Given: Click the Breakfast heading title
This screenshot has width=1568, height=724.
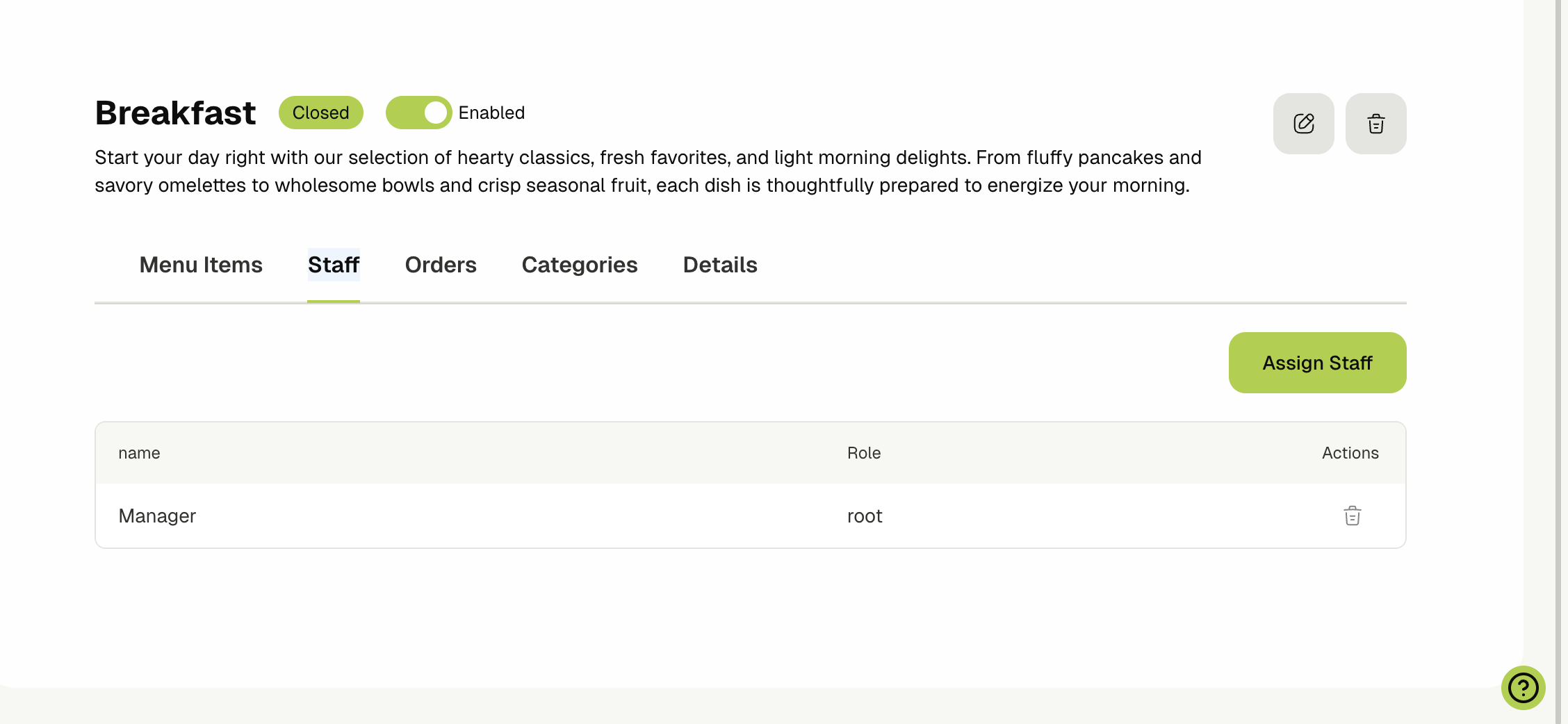Looking at the screenshot, I should 175,113.
